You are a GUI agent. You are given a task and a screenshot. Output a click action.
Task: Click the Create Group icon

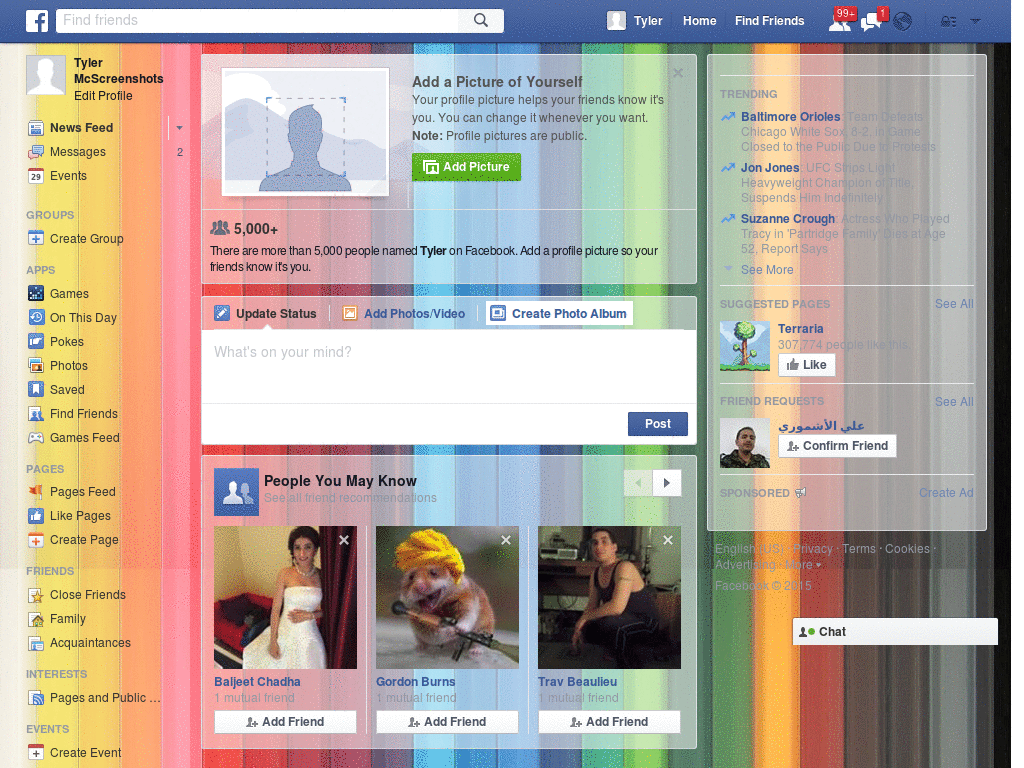(36, 238)
